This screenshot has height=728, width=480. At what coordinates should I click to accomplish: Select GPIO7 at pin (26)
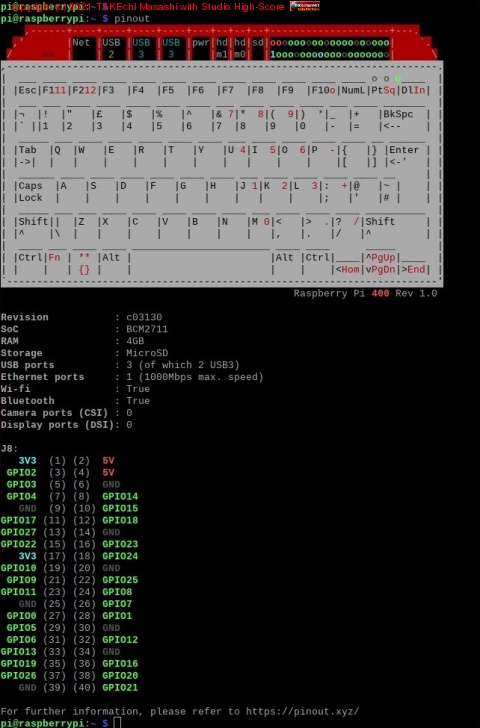pos(117,604)
